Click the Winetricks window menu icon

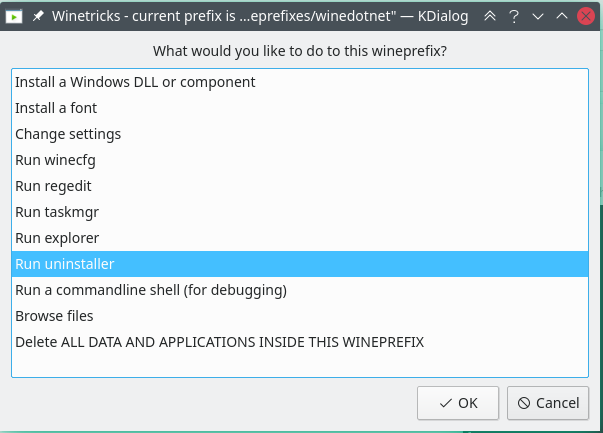coord(15,17)
